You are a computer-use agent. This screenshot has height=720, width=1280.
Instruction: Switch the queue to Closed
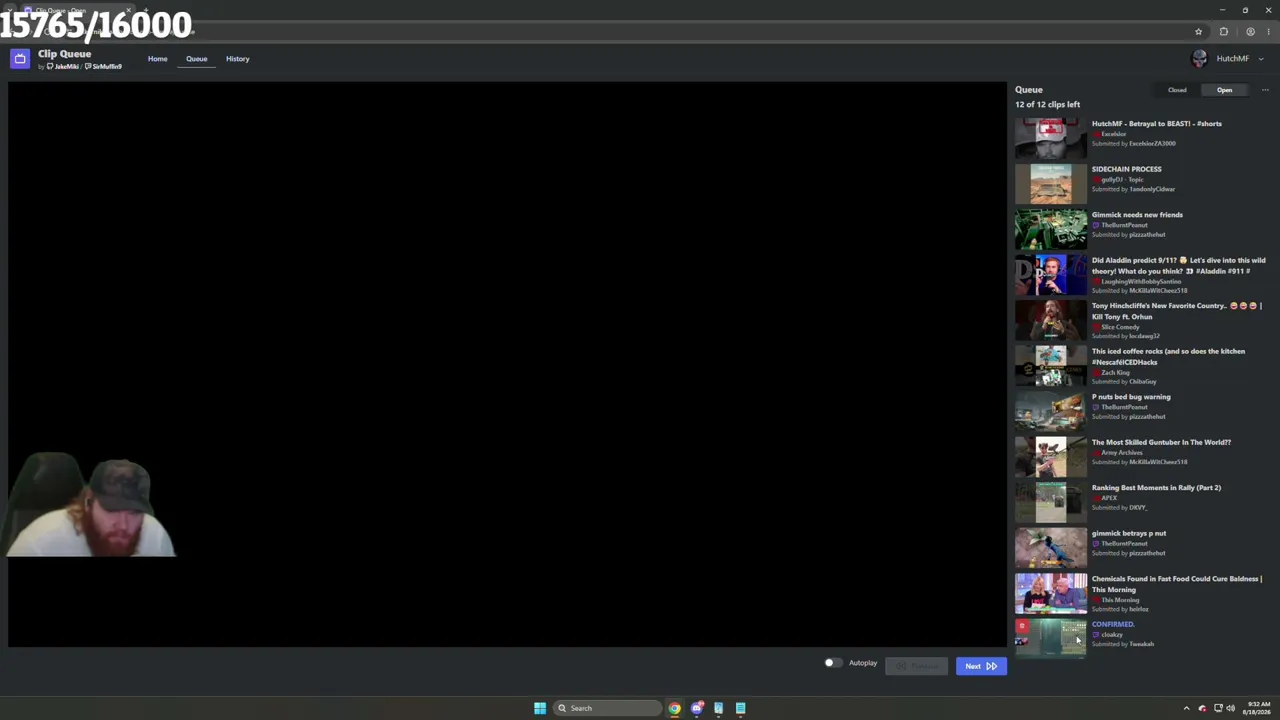click(x=1177, y=90)
